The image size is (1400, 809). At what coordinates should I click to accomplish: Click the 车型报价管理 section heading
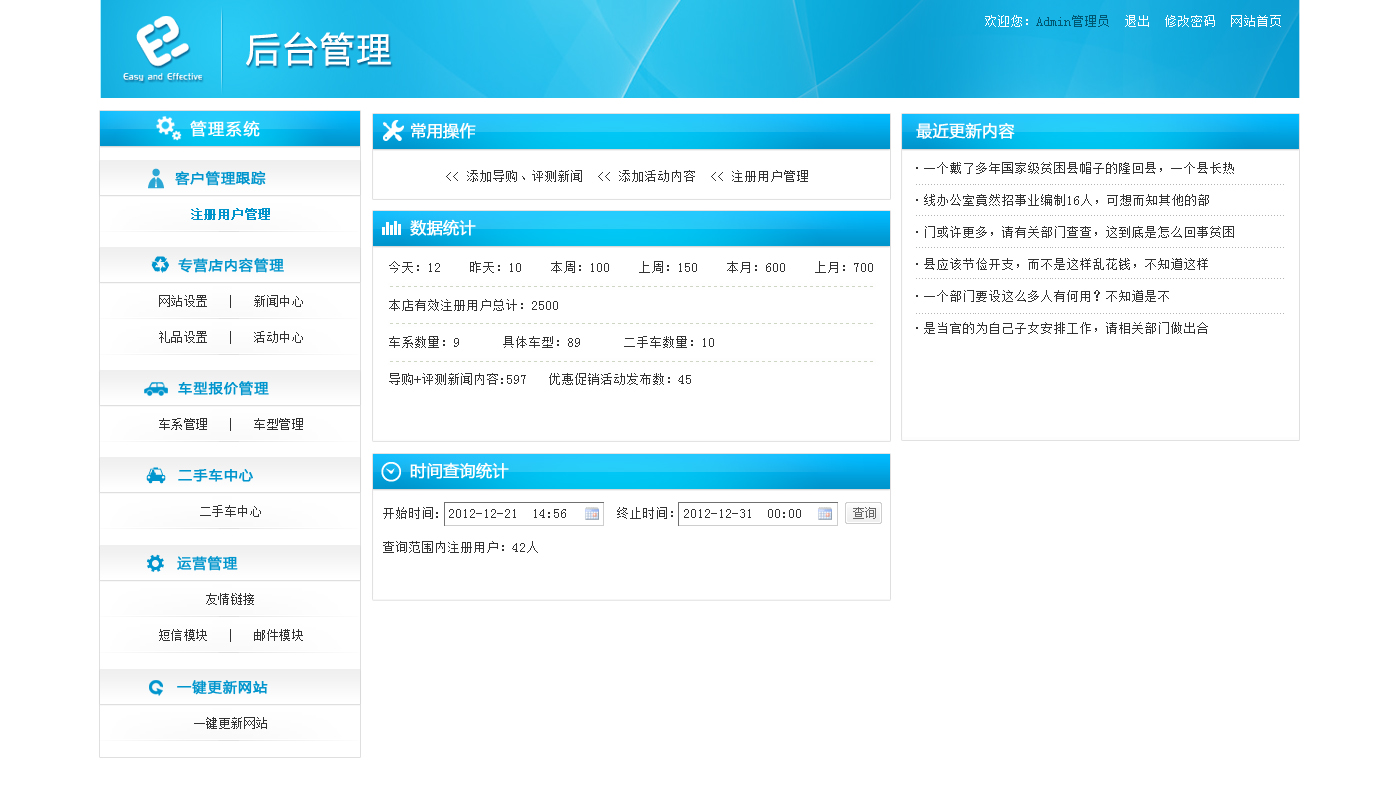point(223,389)
